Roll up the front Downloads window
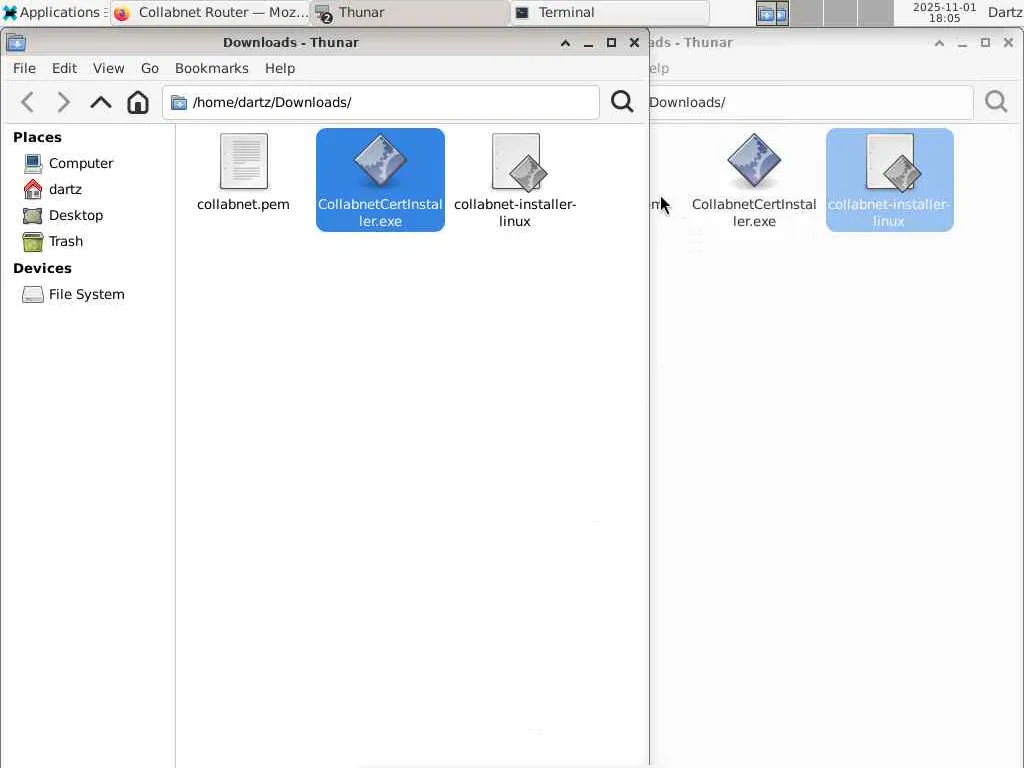The height and width of the screenshot is (768, 1024). pos(566,43)
